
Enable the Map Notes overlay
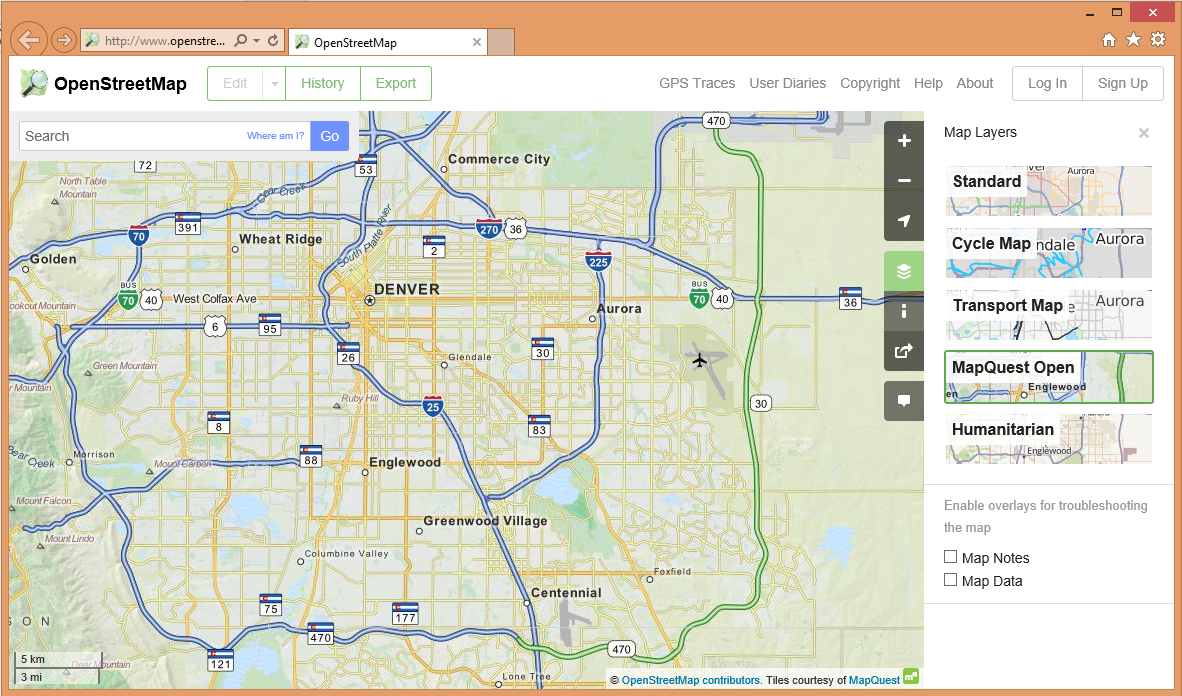pos(951,556)
